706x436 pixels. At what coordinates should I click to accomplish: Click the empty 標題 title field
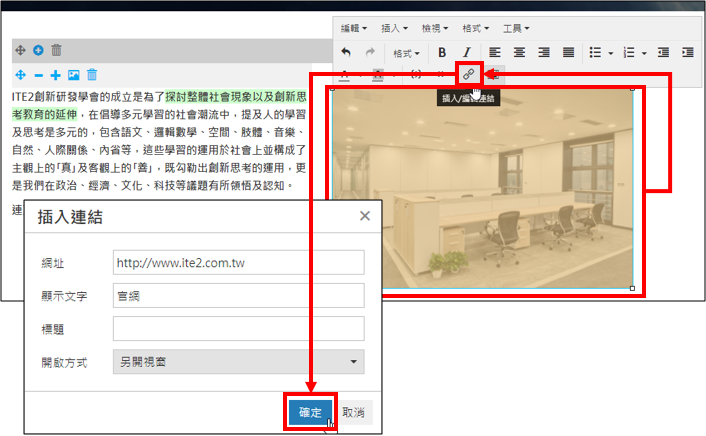[239, 329]
